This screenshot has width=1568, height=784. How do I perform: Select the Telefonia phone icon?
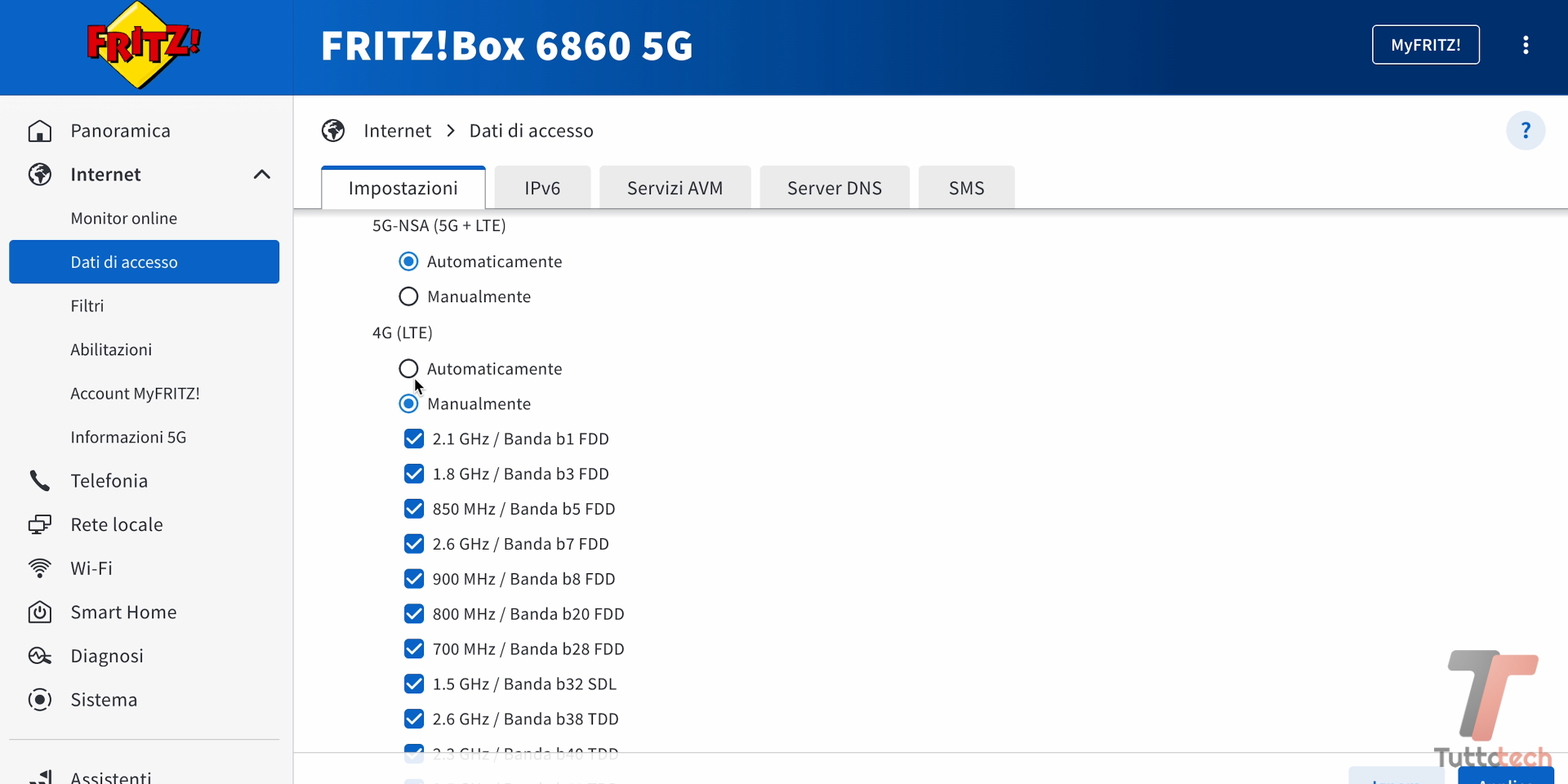point(39,480)
